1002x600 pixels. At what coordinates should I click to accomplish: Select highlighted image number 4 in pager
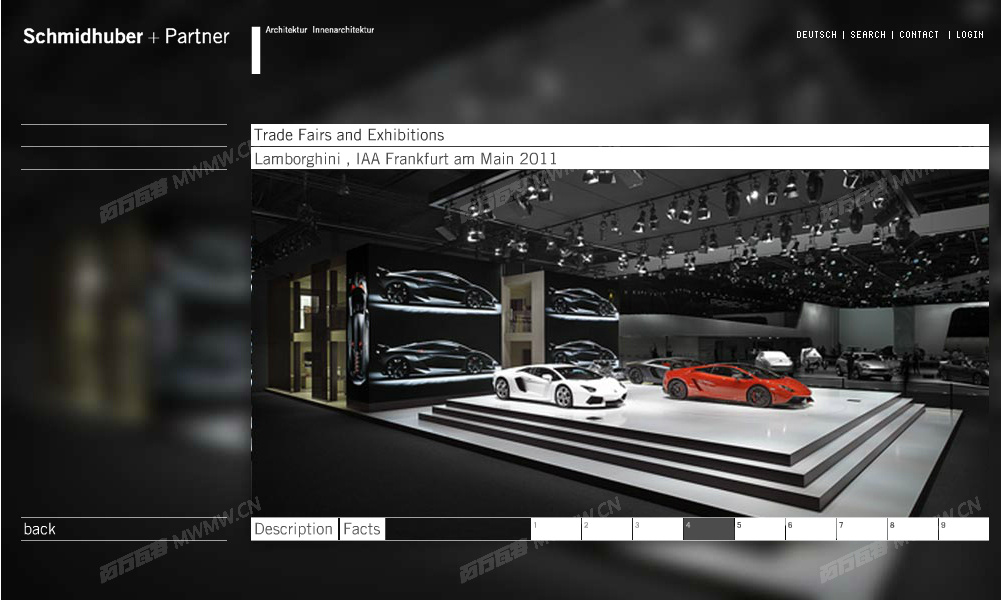709,529
